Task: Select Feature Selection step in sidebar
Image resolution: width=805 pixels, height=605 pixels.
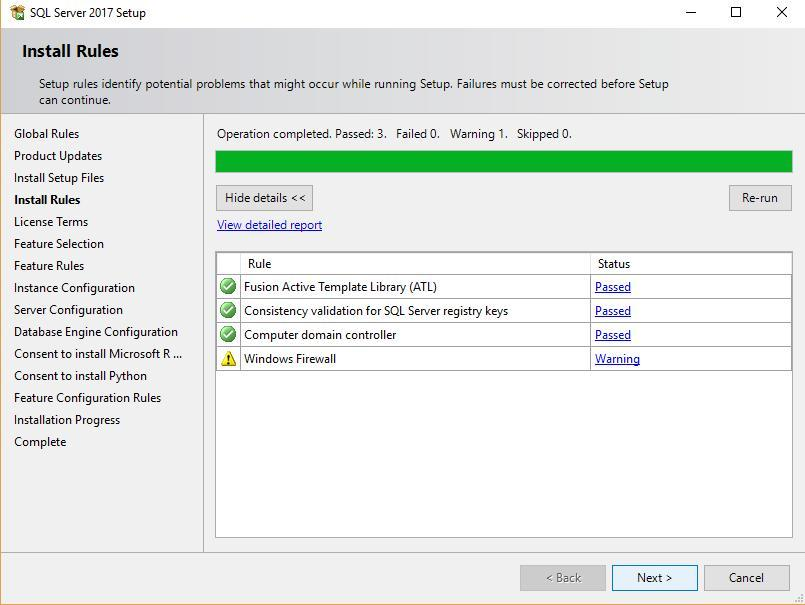Action: pyautogui.click(x=59, y=244)
